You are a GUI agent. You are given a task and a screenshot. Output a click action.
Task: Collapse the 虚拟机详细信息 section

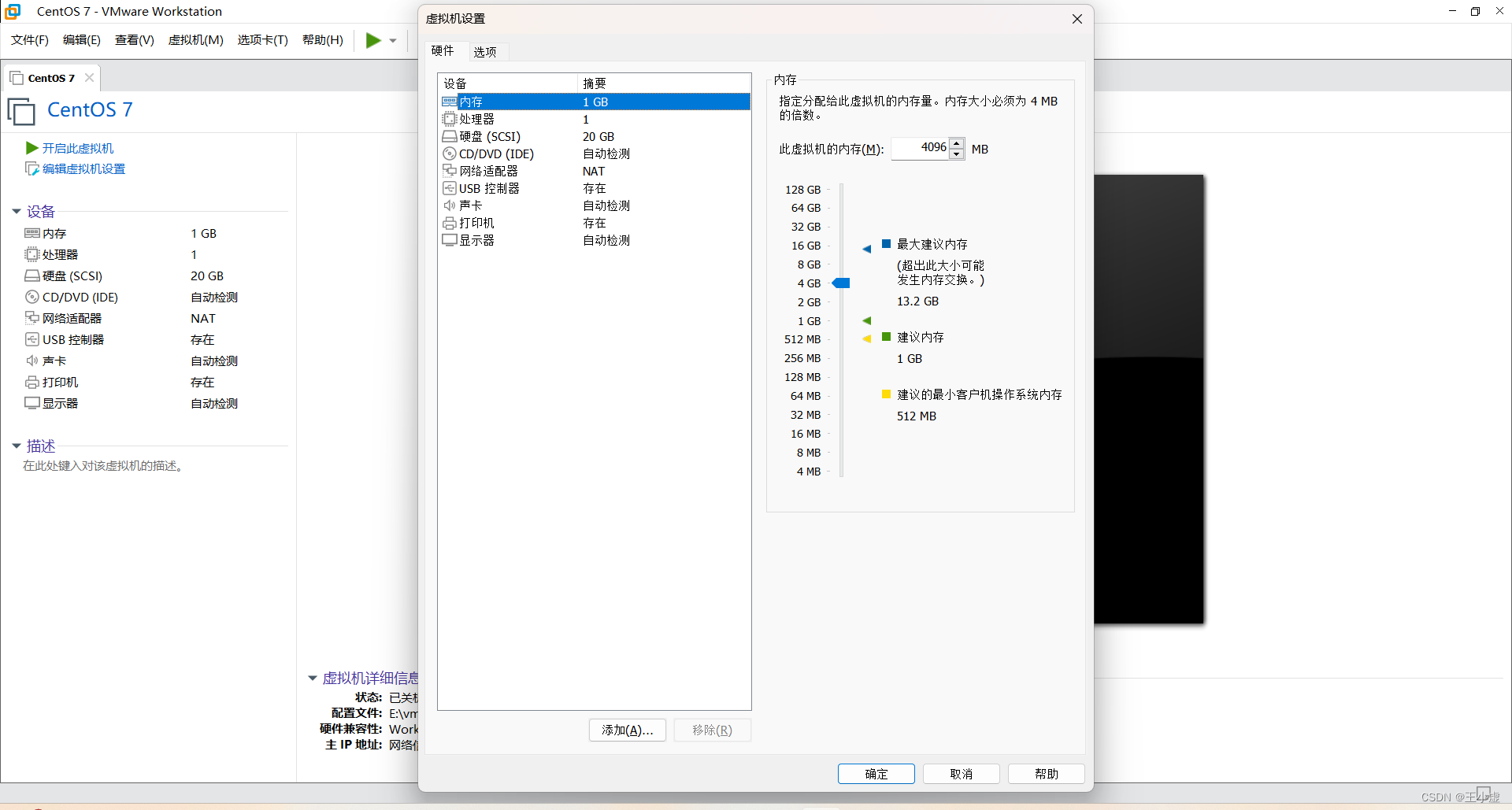point(313,678)
